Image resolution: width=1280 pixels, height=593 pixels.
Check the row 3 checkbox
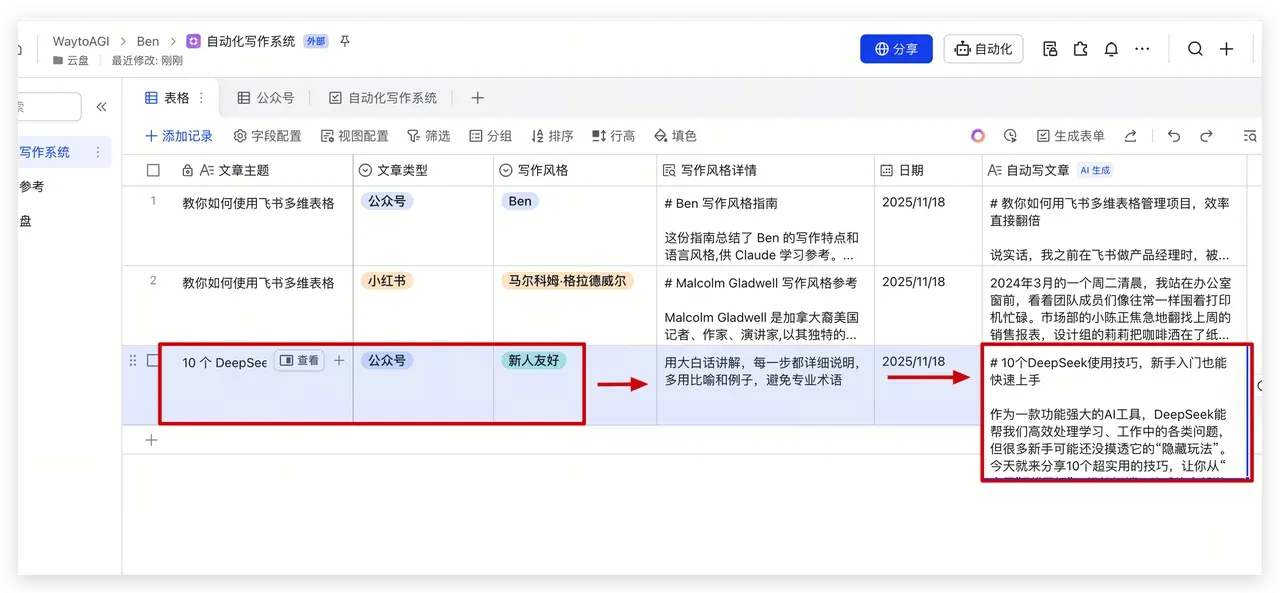pos(153,360)
